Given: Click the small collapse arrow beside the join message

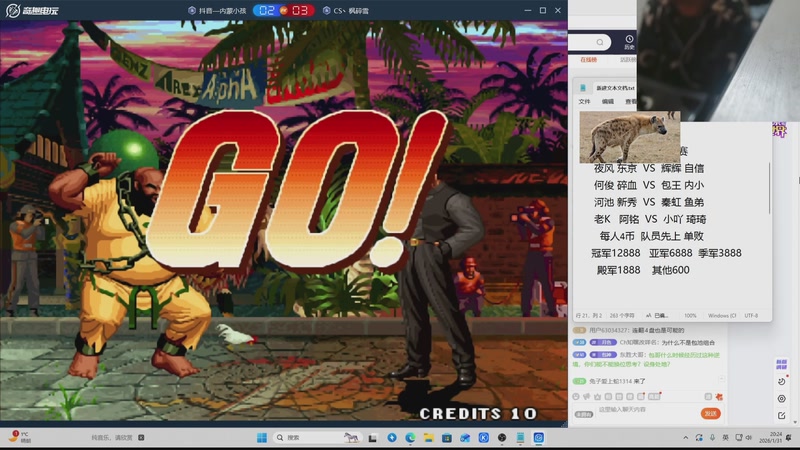Looking at the screenshot, I should (x=721, y=379).
